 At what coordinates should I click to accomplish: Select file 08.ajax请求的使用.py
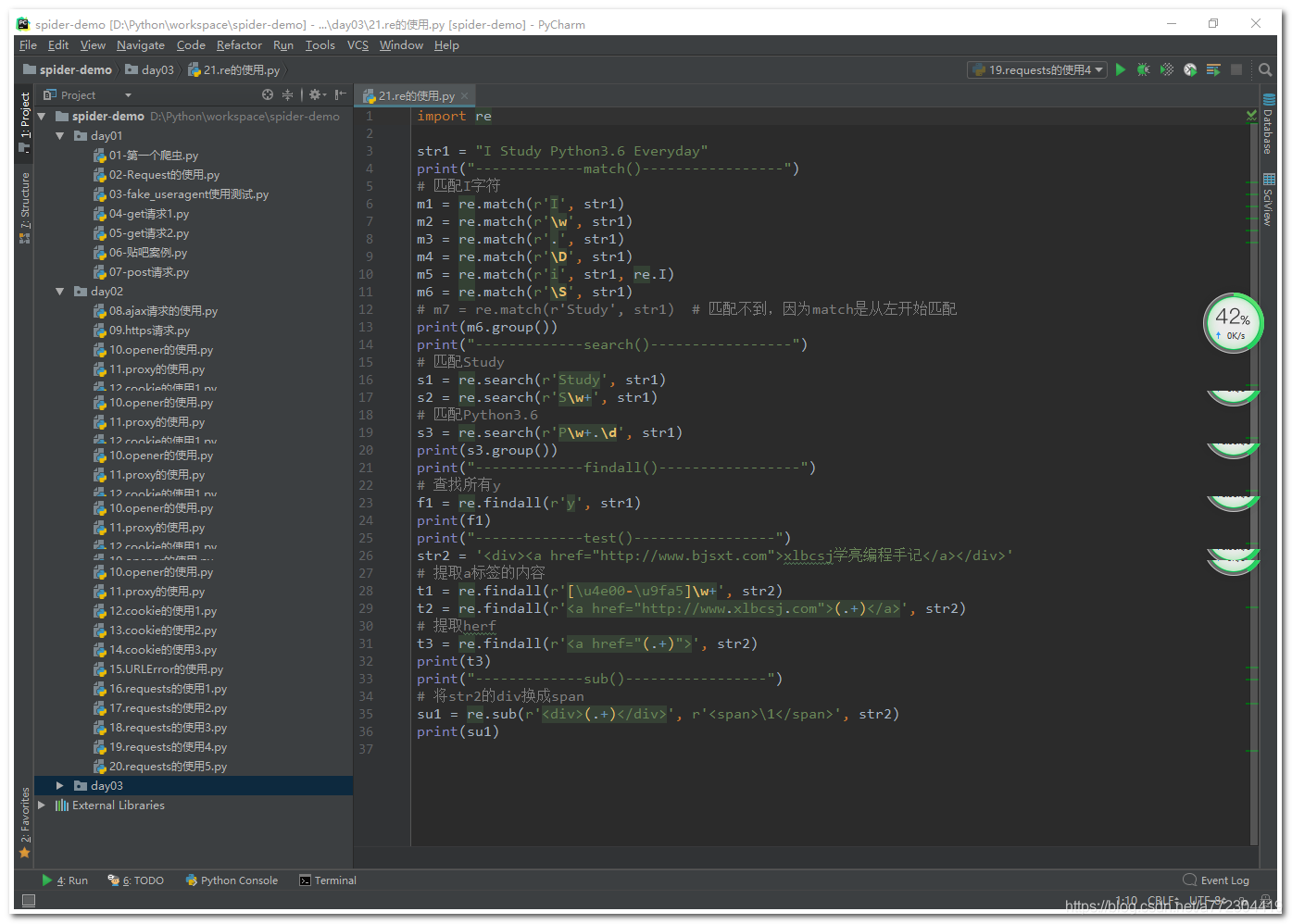[155, 310]
